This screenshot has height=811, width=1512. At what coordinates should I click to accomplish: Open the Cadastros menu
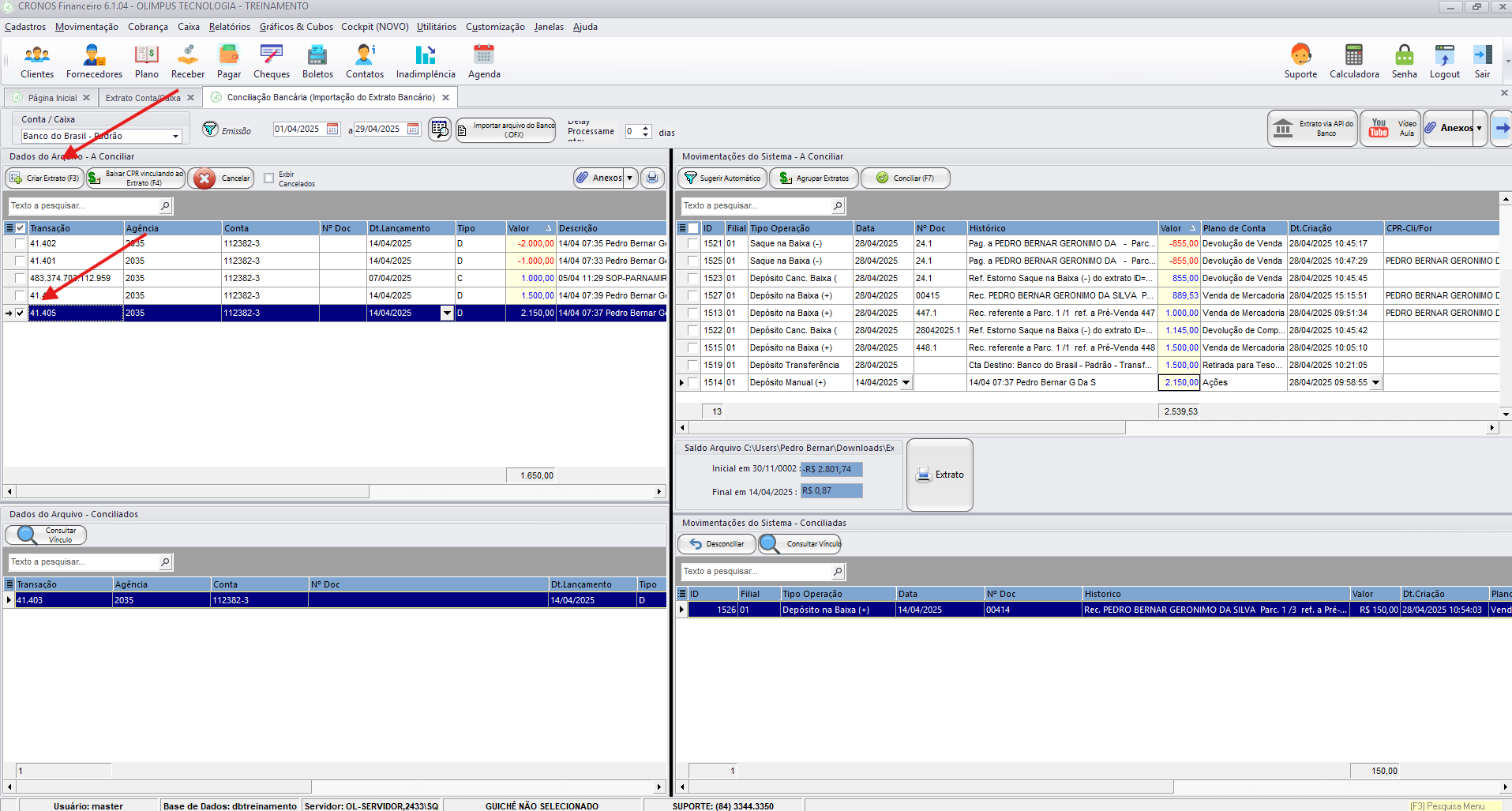[25, 27]
